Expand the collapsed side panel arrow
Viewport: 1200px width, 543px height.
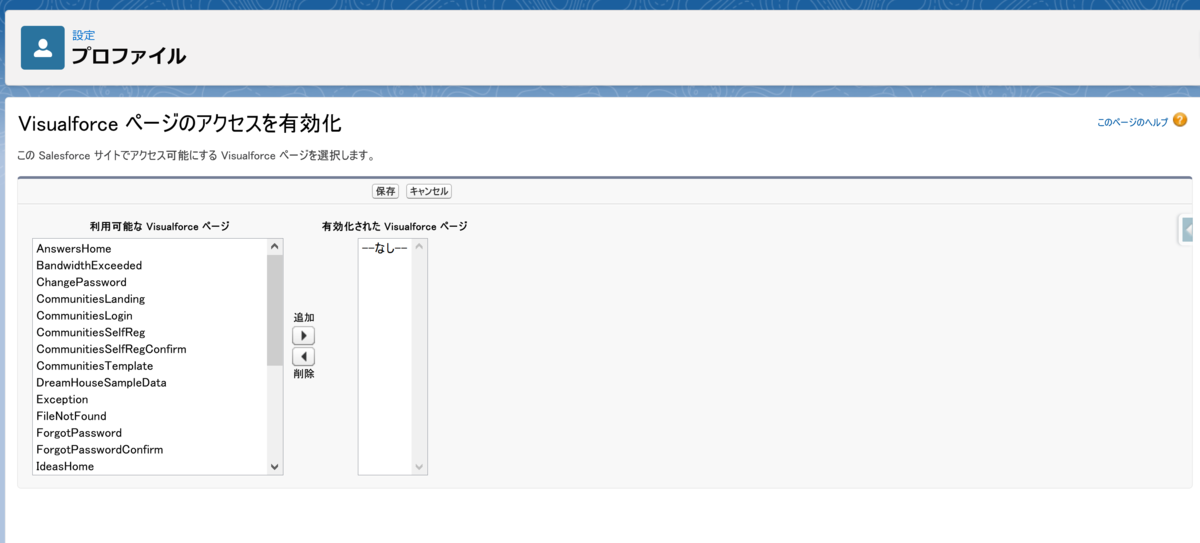pos(1189,229)
